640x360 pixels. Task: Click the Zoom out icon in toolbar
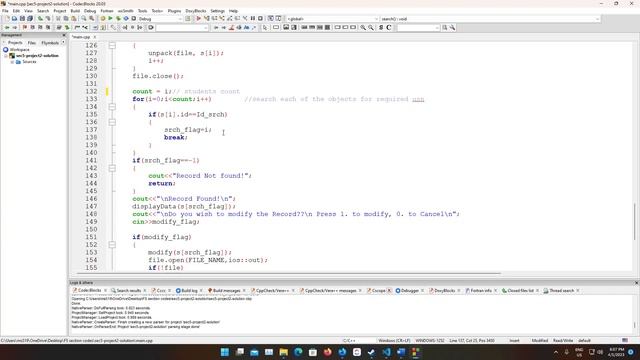coord(371,27)
